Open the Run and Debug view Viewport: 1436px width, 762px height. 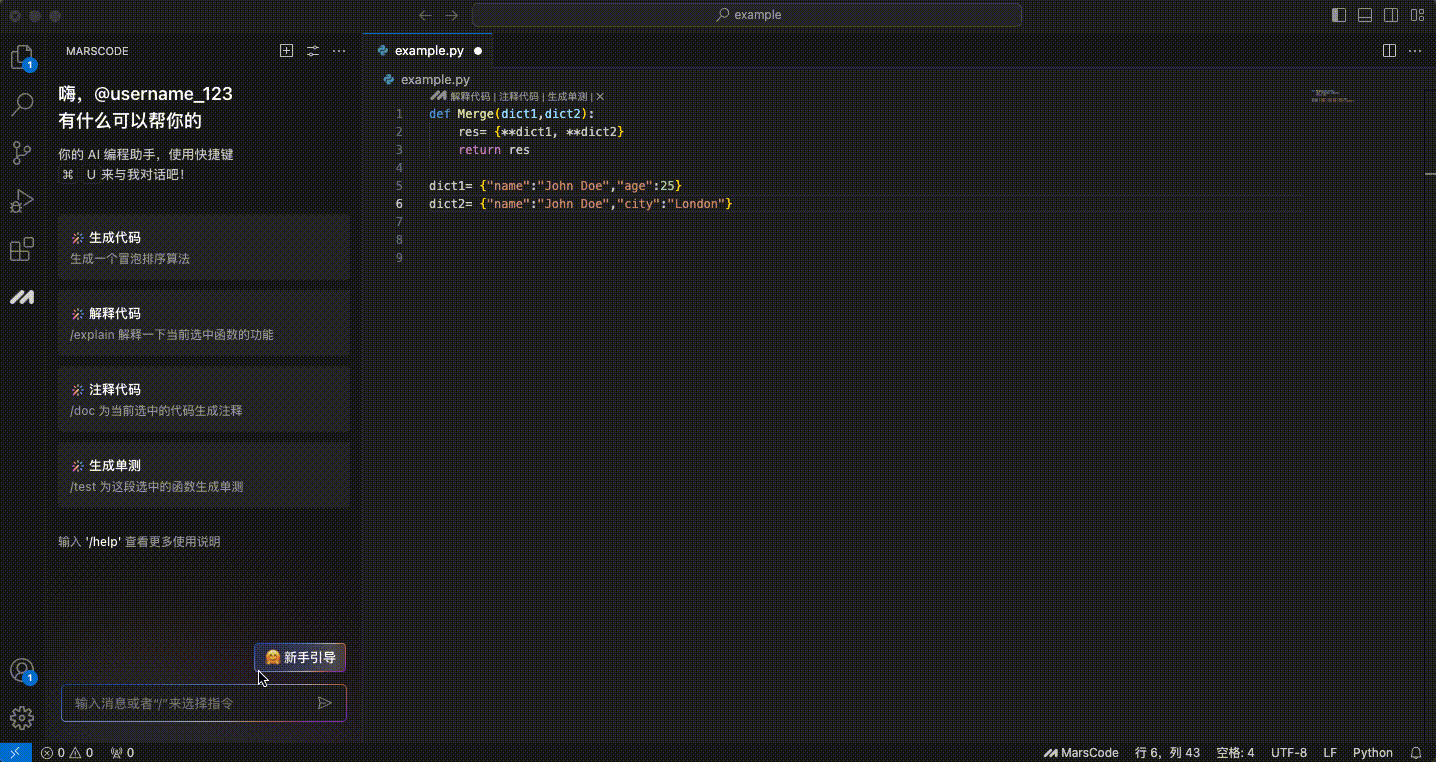[x=22, y=201]
